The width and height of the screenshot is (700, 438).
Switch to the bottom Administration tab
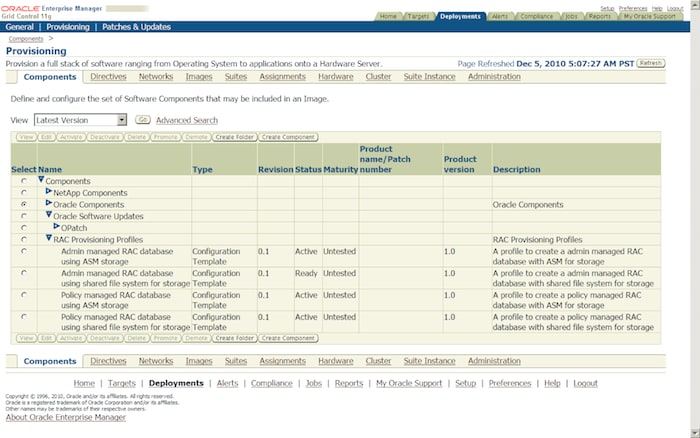click(494, 361)
